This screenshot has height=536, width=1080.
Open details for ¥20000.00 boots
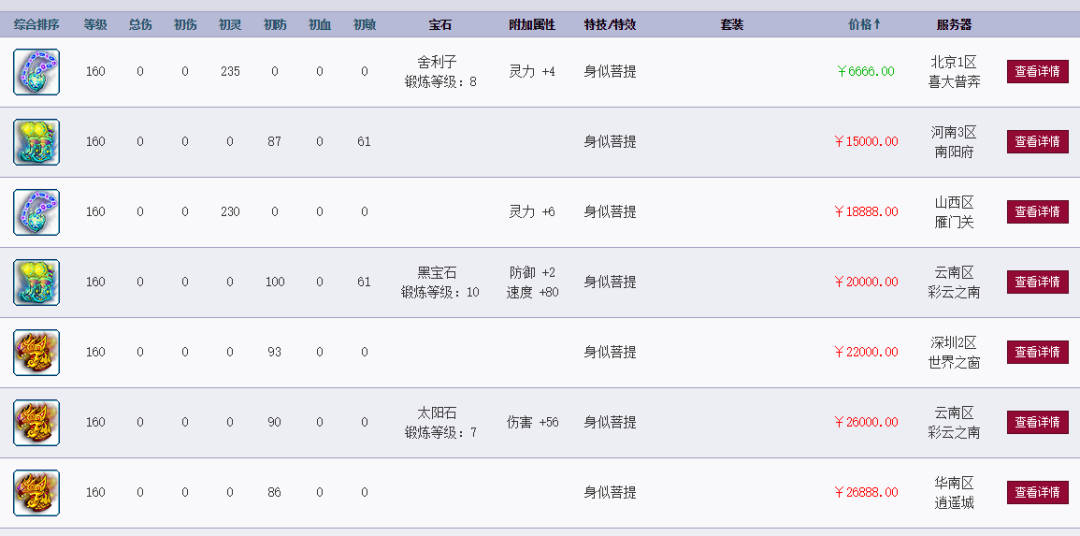[x=1037, y=282]
